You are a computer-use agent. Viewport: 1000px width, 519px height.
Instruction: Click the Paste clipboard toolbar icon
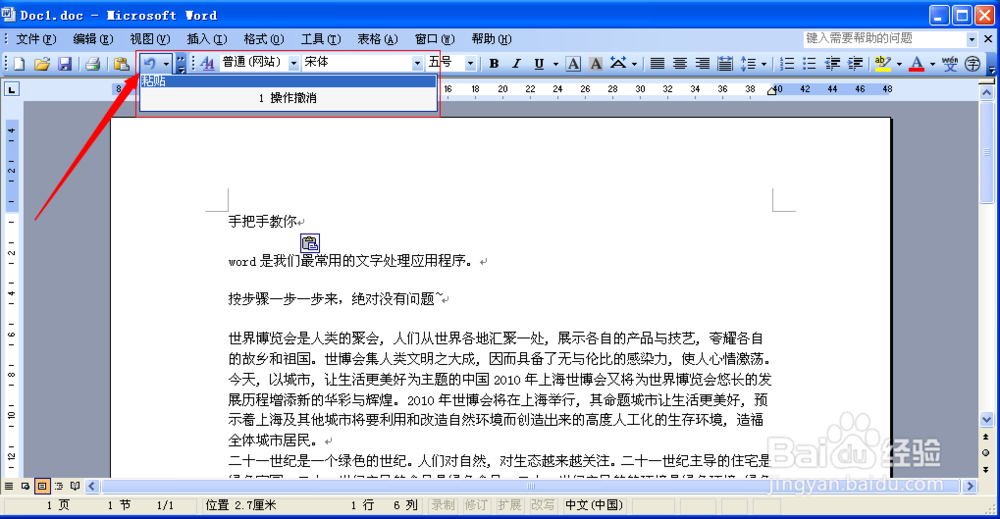click(x=122, y=64)
